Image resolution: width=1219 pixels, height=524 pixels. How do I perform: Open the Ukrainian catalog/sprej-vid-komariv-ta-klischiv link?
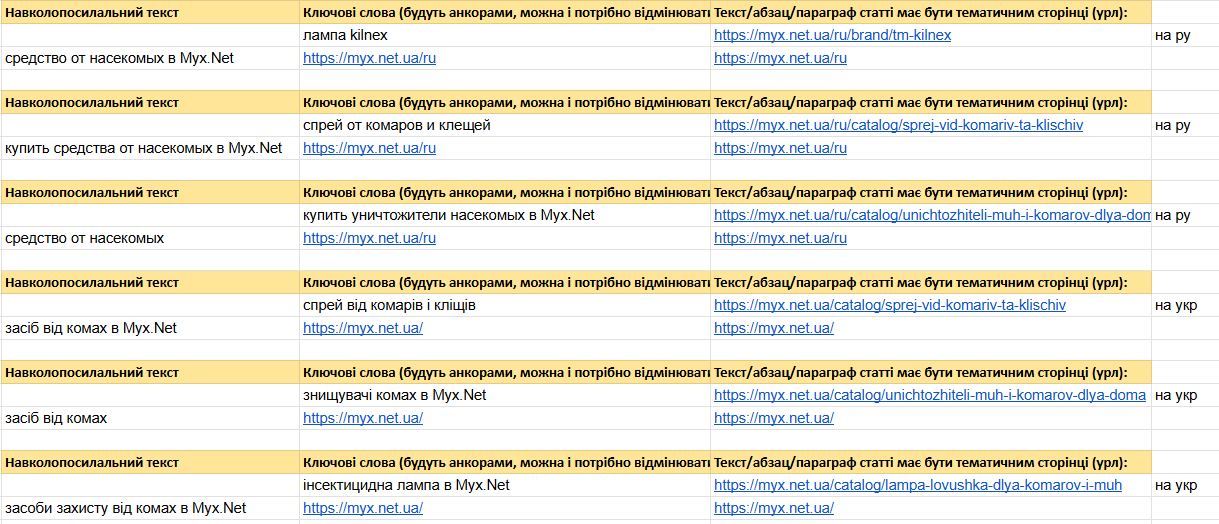(890, 305)
